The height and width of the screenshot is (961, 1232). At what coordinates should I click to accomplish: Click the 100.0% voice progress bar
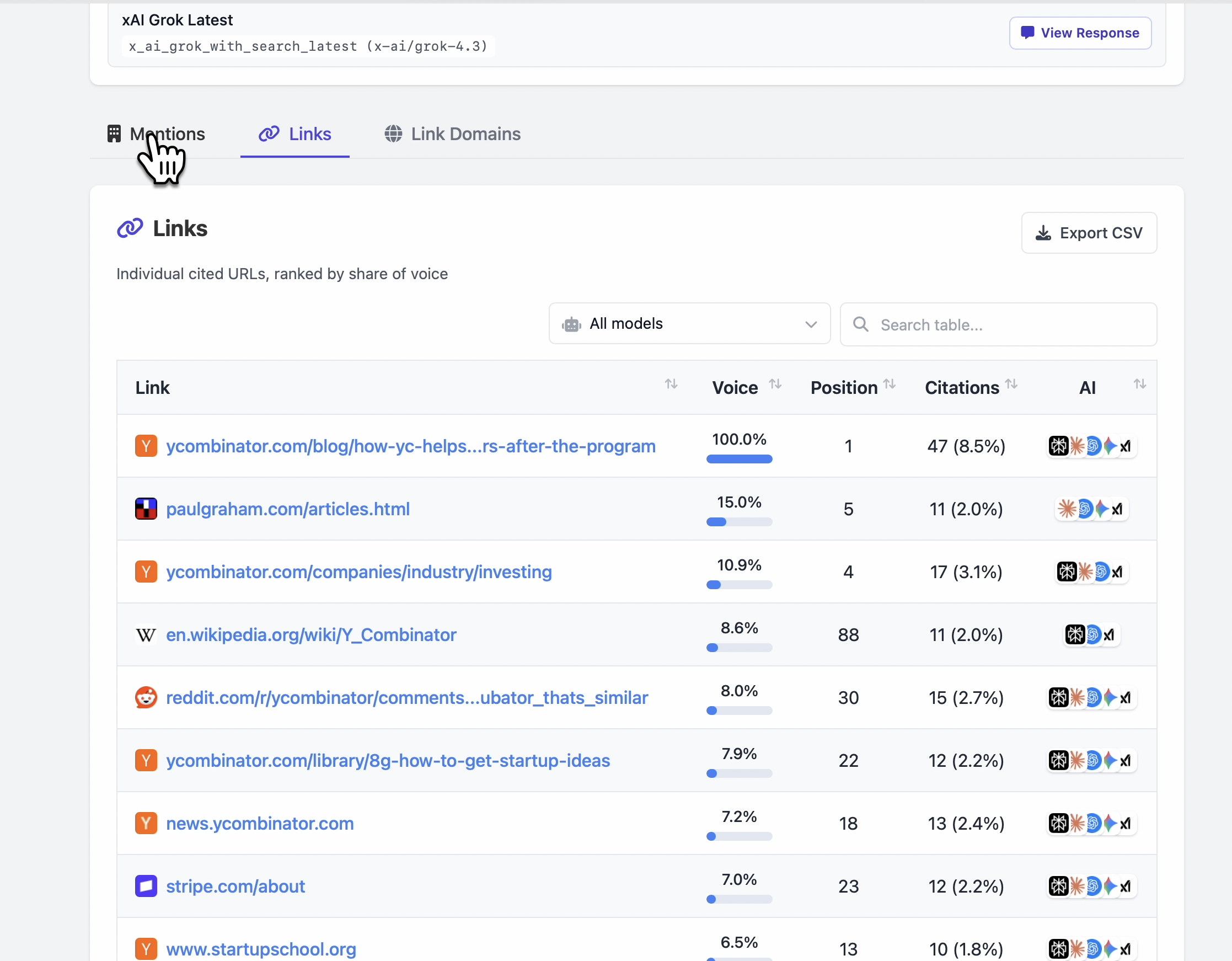click(x=739, y=460)
